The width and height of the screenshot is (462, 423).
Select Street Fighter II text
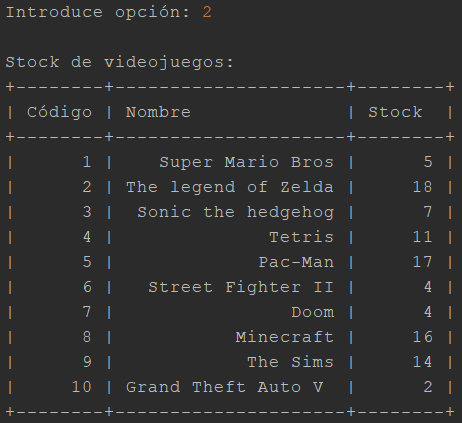pyautogui.click(x=241, y=287)
